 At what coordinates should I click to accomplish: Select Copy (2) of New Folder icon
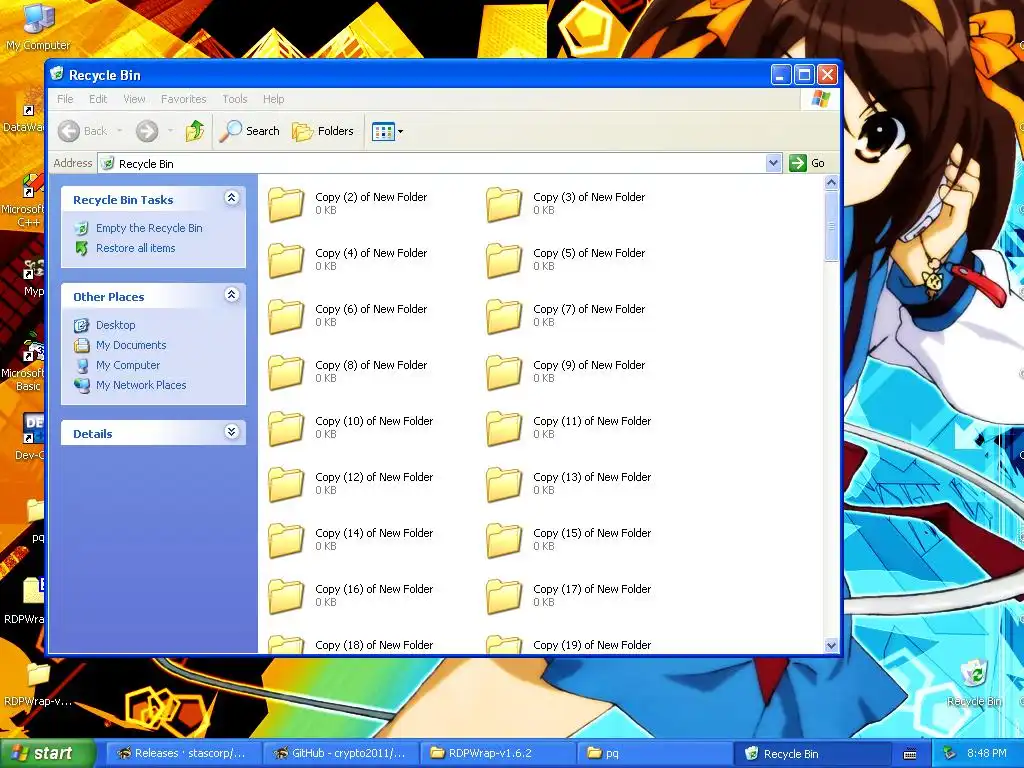coord(286,204)
